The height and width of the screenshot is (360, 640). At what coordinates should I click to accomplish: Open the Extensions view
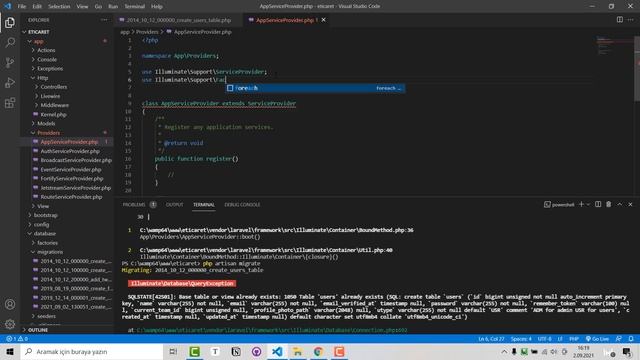(10, 102)
